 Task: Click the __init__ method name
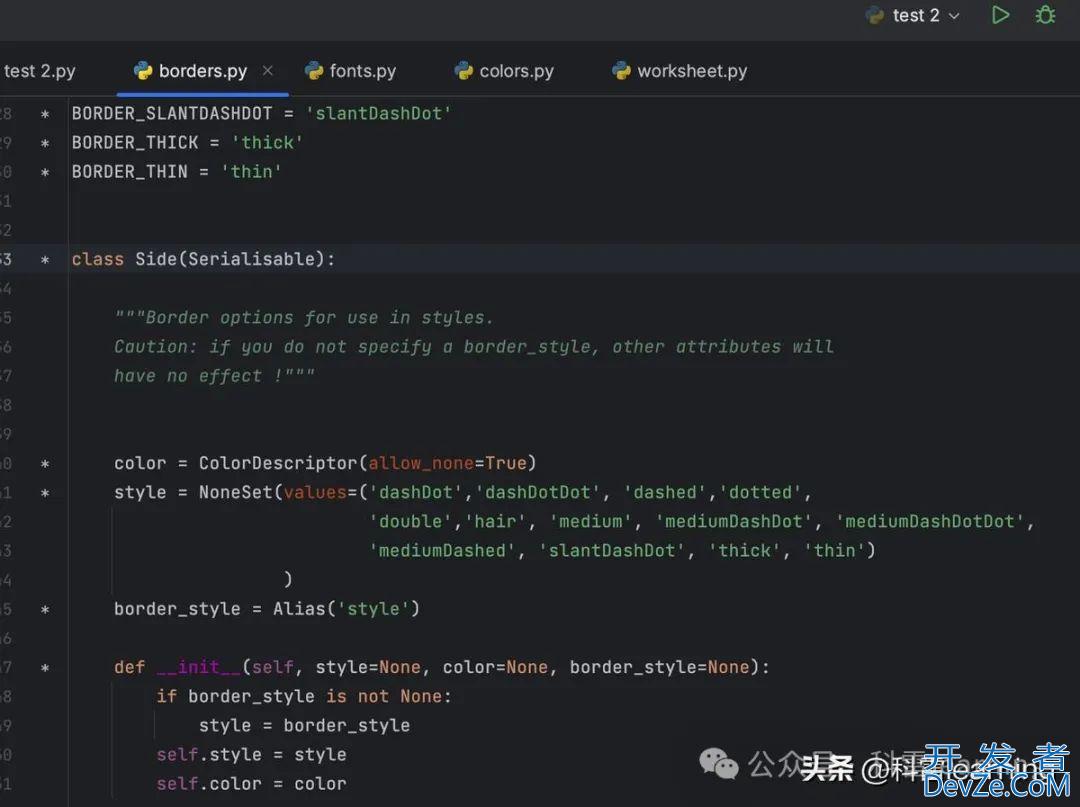click(198, 667)
